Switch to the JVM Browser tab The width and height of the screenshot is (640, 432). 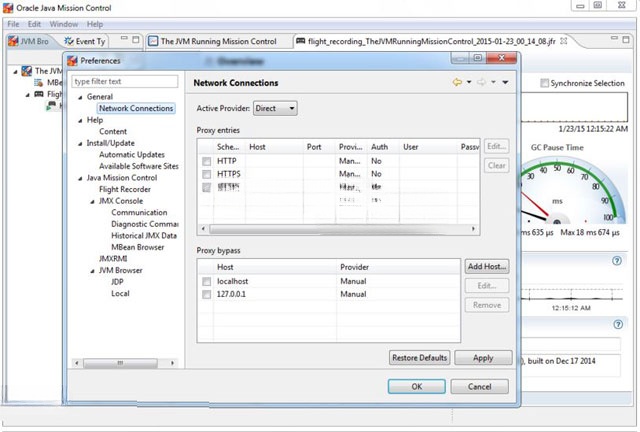(x=29, y=41)
